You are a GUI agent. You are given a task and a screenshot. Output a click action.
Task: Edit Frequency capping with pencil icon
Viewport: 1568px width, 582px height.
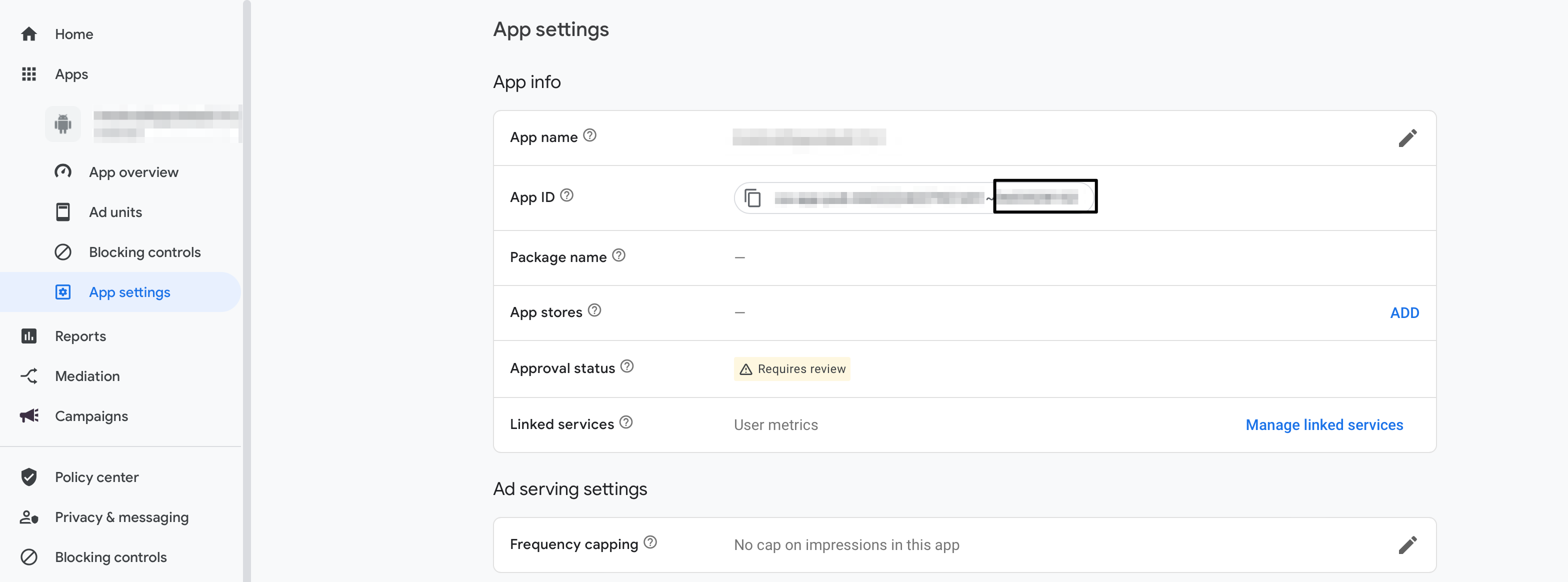click(1406, 545)
